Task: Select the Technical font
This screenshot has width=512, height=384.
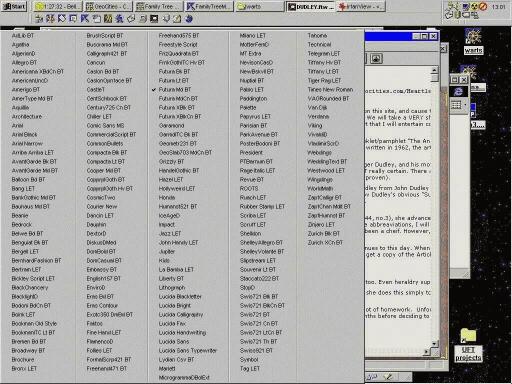Action: coord(319,44)
